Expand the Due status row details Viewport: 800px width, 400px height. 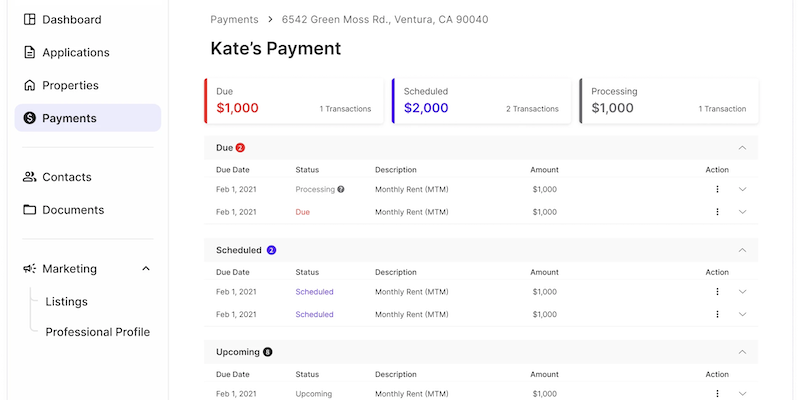[742, 212]
